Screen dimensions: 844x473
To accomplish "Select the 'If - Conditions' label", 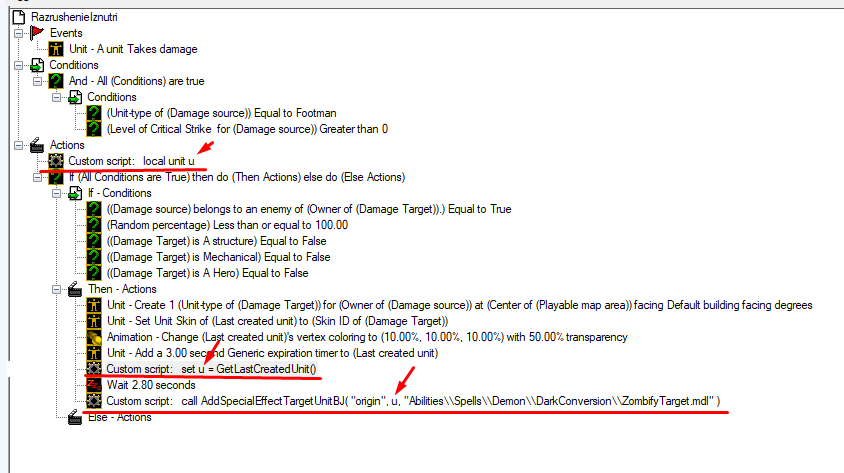I will pos(119,193).
